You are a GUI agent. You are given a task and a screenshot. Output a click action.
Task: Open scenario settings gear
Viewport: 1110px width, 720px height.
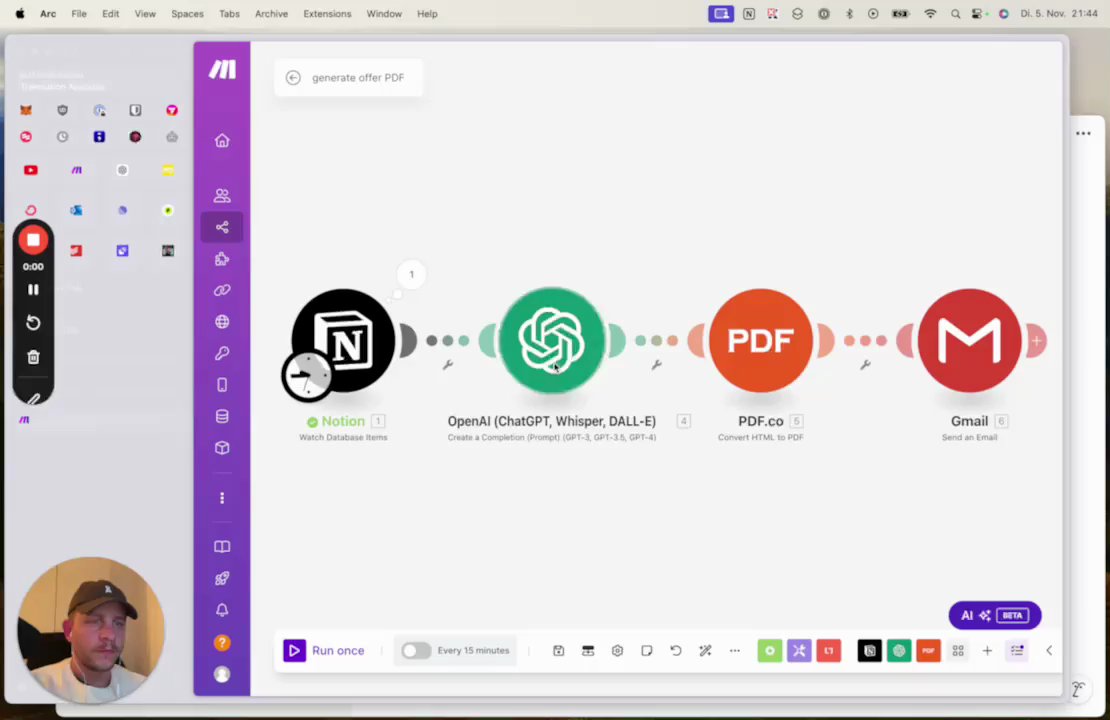pos(617,651)
